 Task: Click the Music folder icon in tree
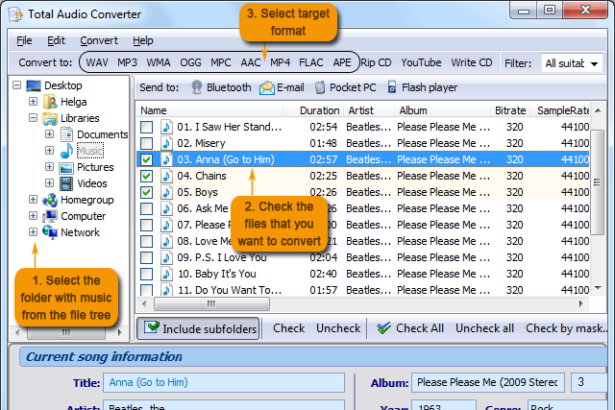point(65,151)
